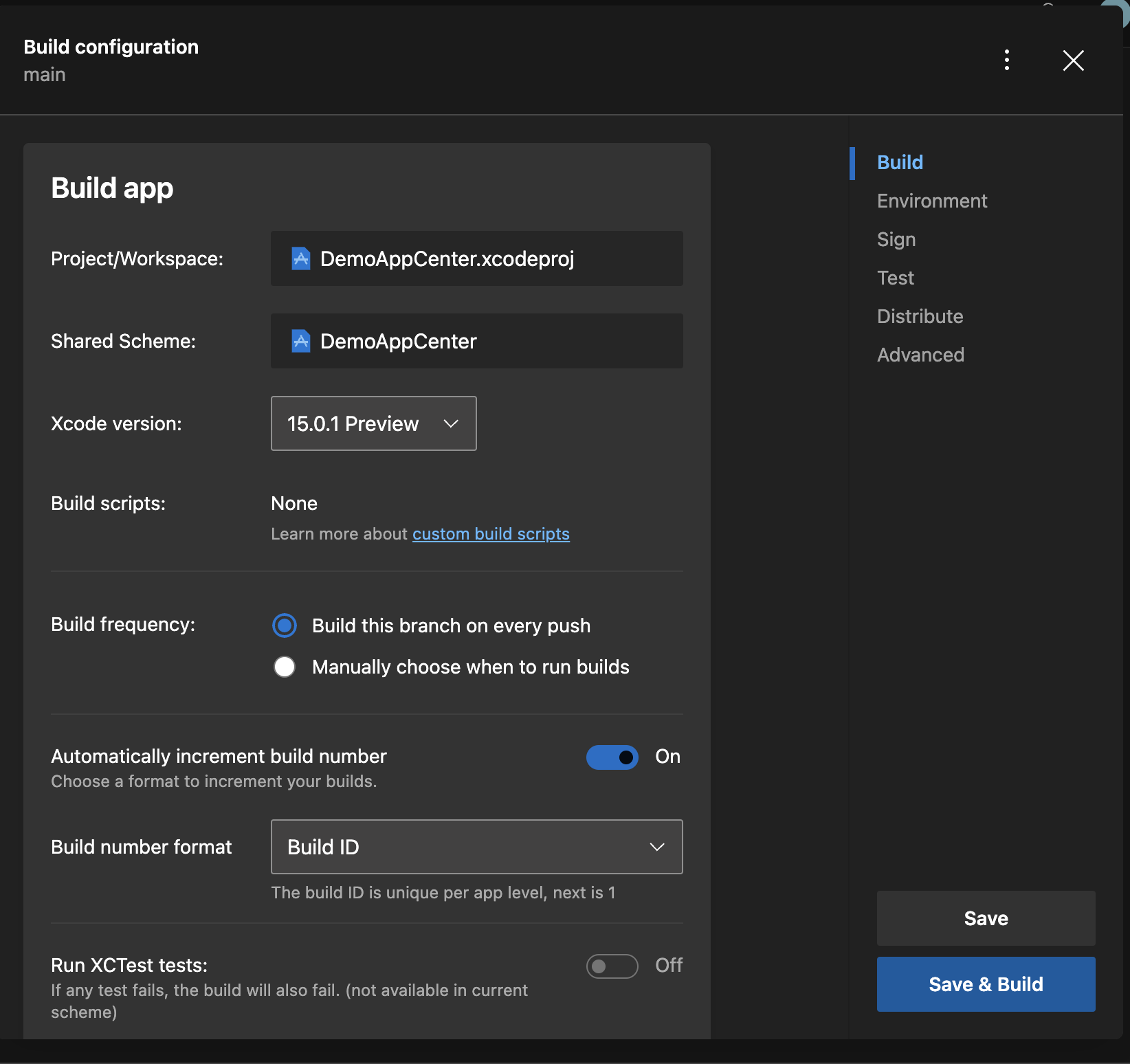Click the Save button
The height and width of the screenshot is (1064, 1130).
point(986,918)
